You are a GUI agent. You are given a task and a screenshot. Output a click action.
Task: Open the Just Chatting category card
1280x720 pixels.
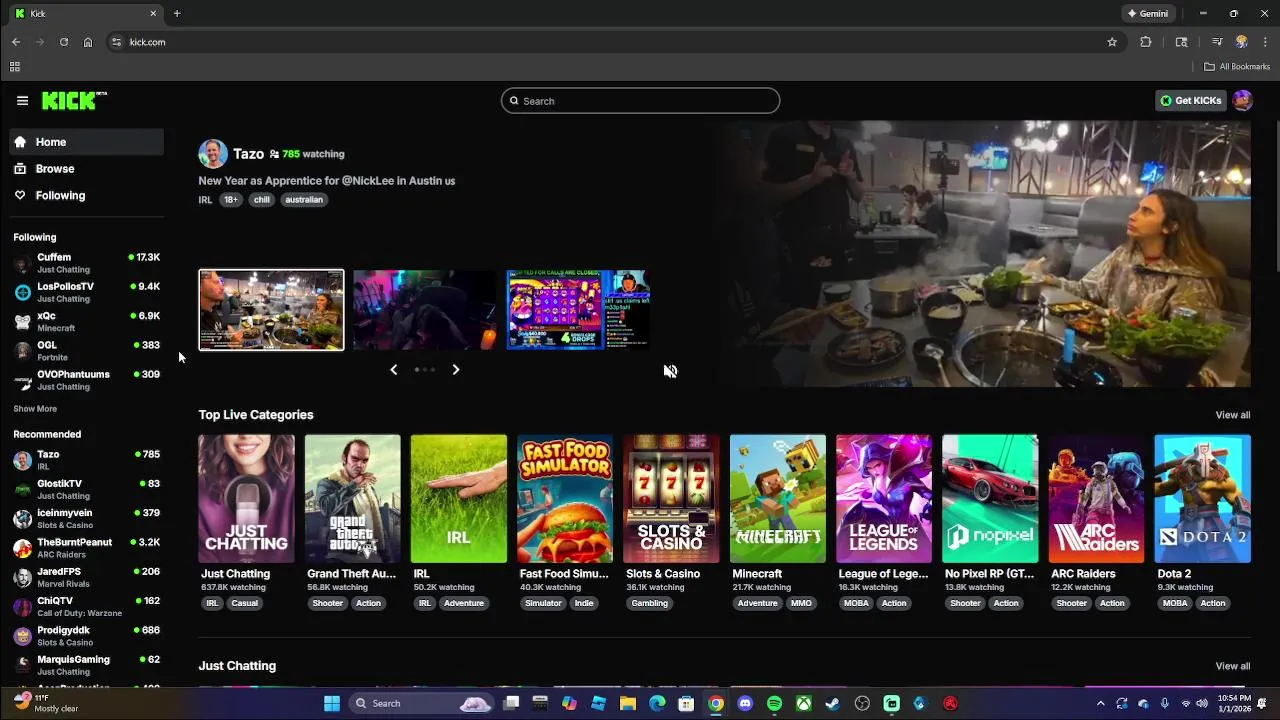tap(246, 498)
